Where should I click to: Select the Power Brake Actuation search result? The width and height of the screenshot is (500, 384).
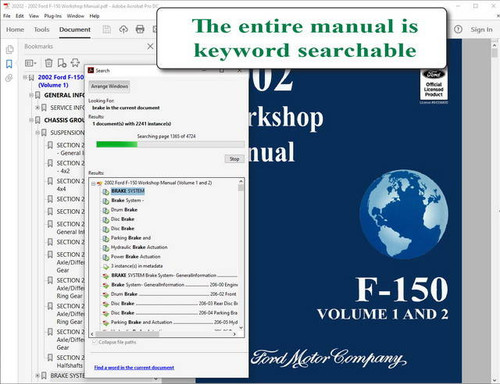[135, 257]
